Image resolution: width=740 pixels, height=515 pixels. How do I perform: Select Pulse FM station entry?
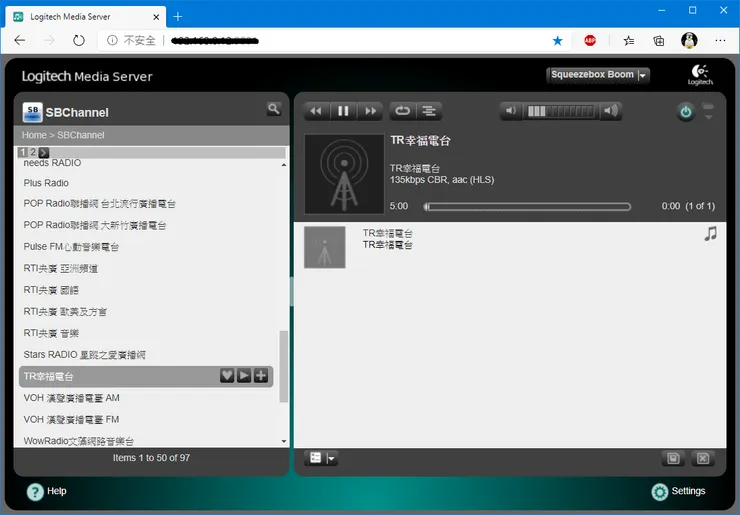(71, 247)
